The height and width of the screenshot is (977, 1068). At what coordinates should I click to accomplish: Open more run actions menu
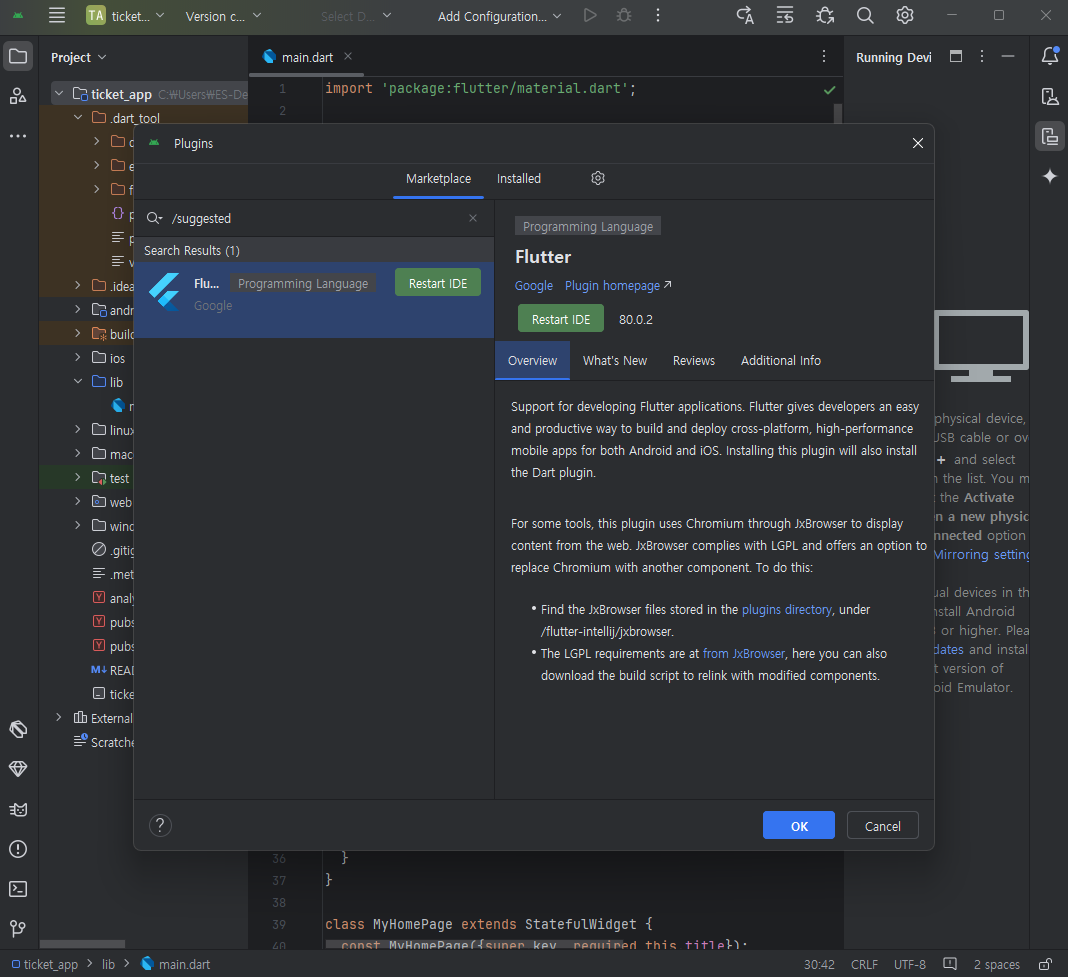(x=657, y=16)
